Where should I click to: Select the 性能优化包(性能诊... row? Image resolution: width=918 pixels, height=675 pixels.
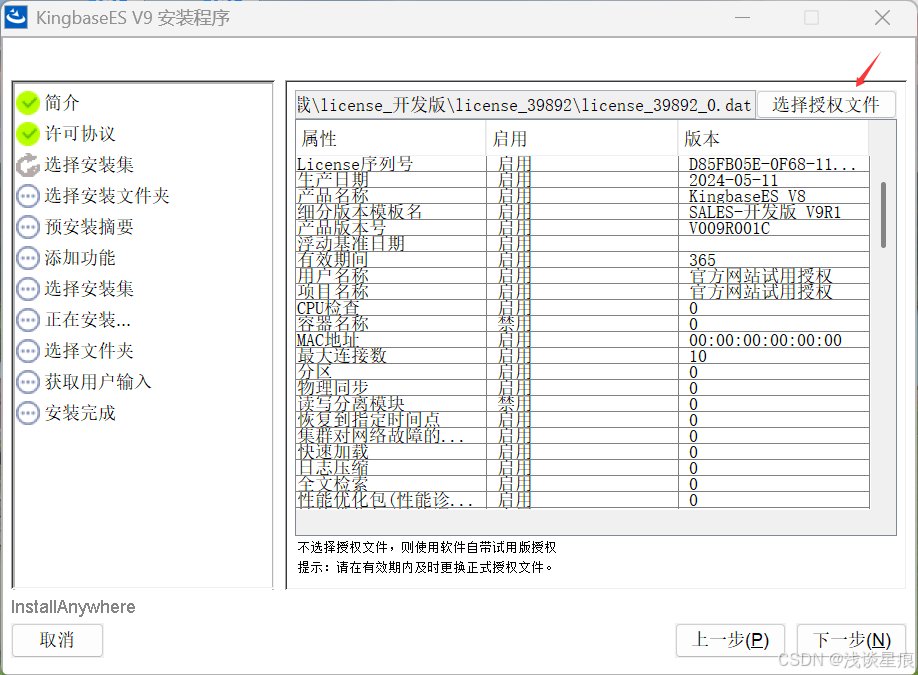tap(583, 500)
